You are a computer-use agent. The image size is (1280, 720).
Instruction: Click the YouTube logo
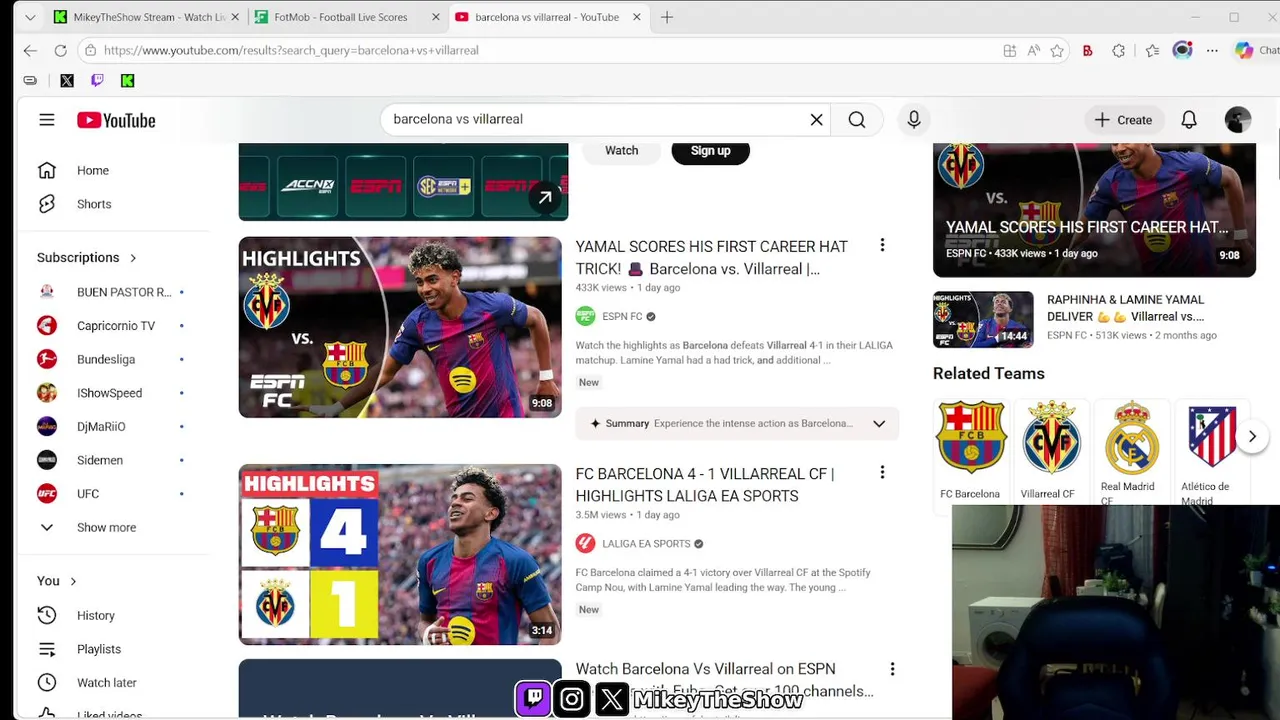coord(116,120)
